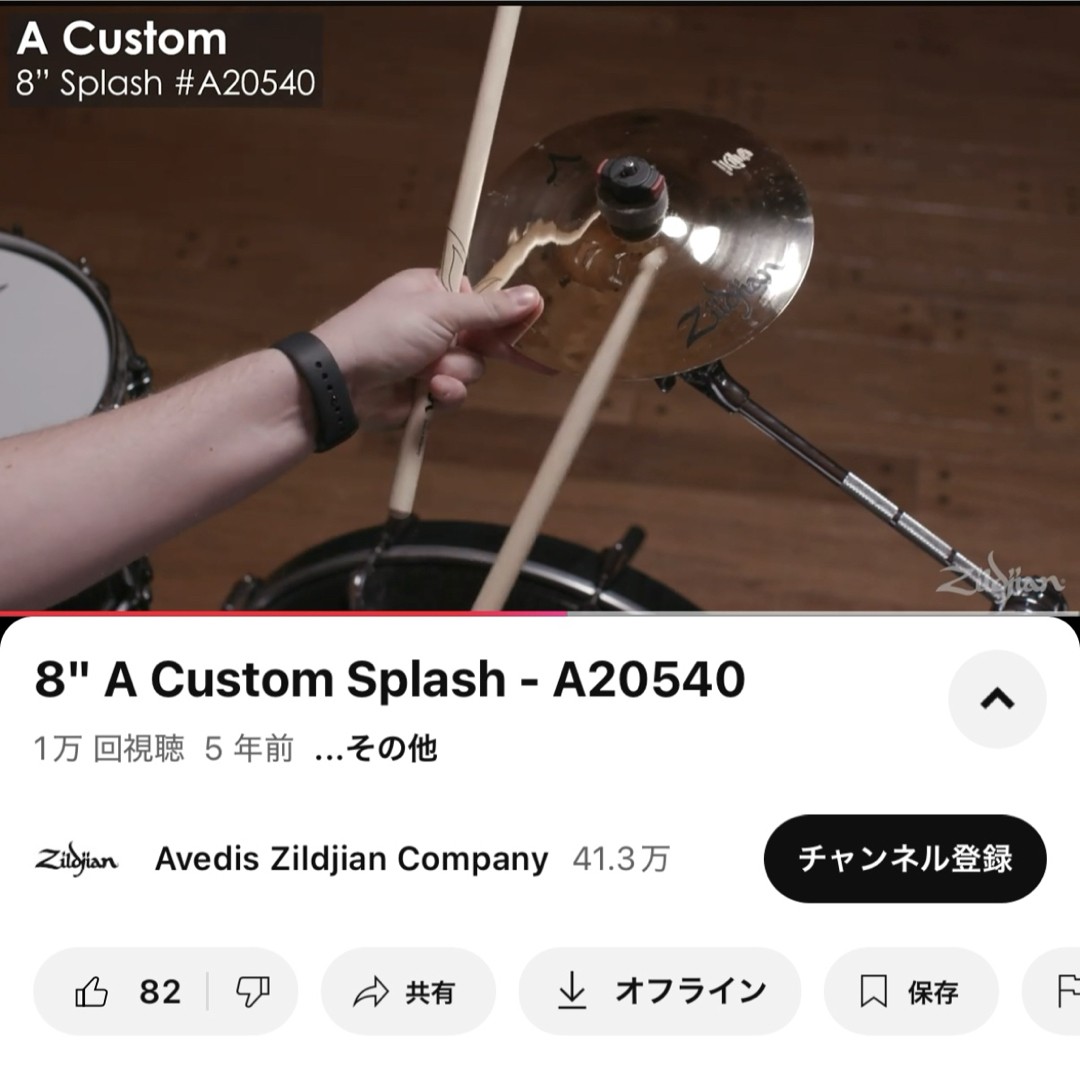Image resolution: width=1080 pixels, height=1080 pixels.
Task: Tap the offline download arrow icon
Action: [x=572, y=991]
